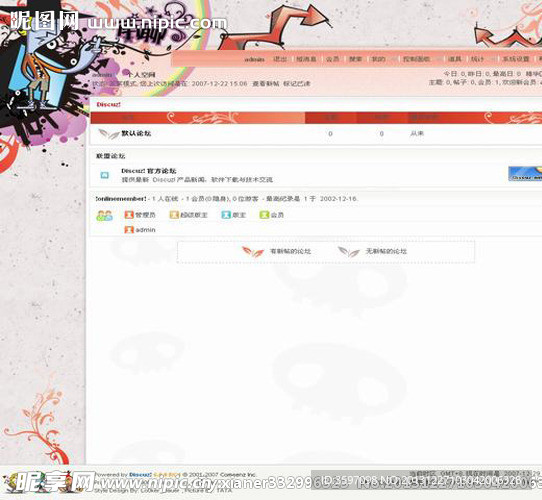Viewport: 542px width, 500px height.
Task: Open the 默认论坛 forum link
Action: point(136,133)
